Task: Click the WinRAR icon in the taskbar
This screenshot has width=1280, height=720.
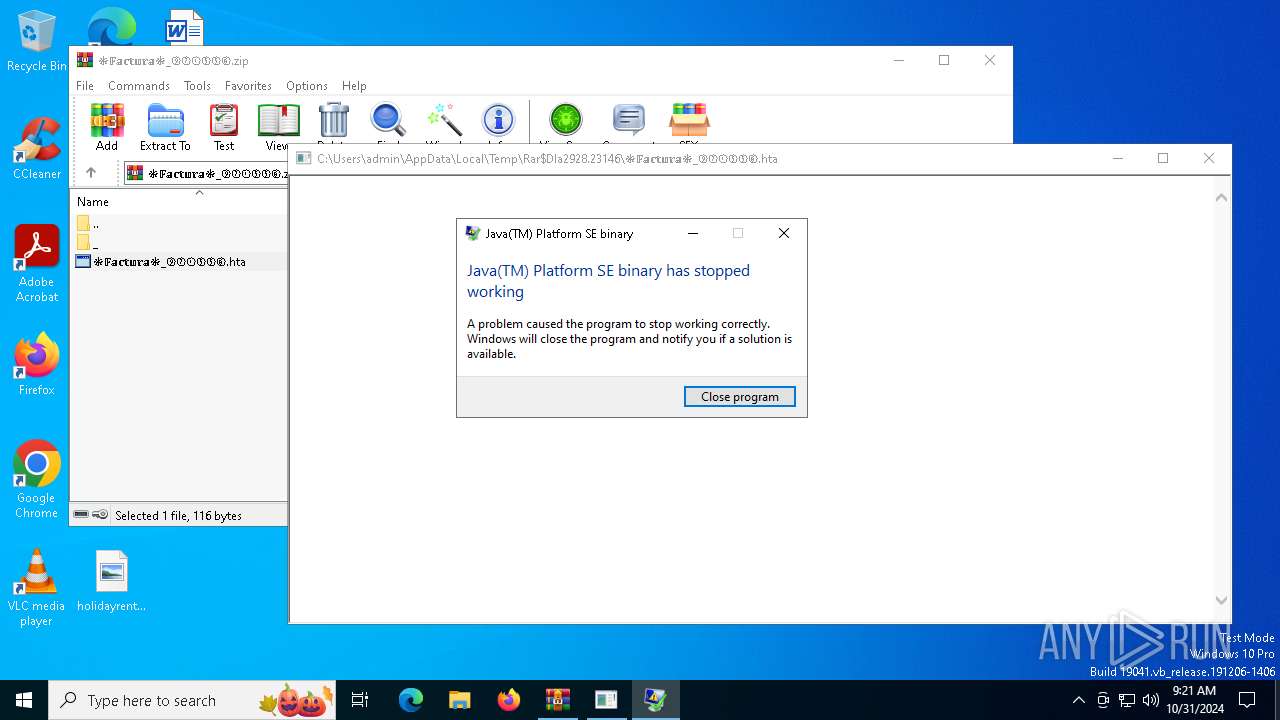Action: tap(557, 700)
